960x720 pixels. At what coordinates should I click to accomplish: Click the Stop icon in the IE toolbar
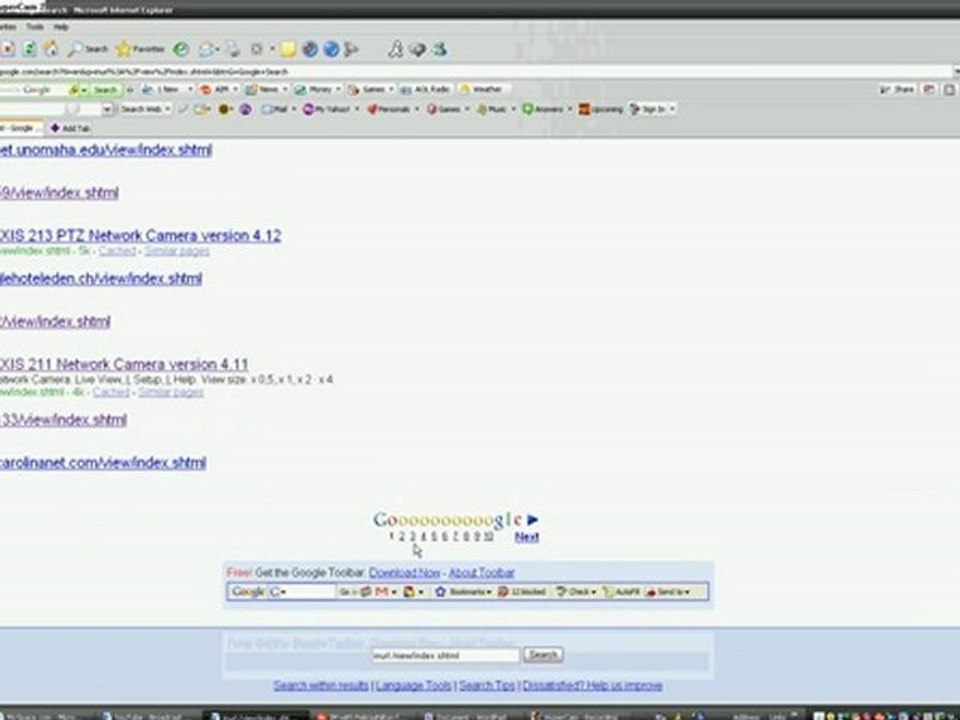pyautogui.click(x=7, y=49)
